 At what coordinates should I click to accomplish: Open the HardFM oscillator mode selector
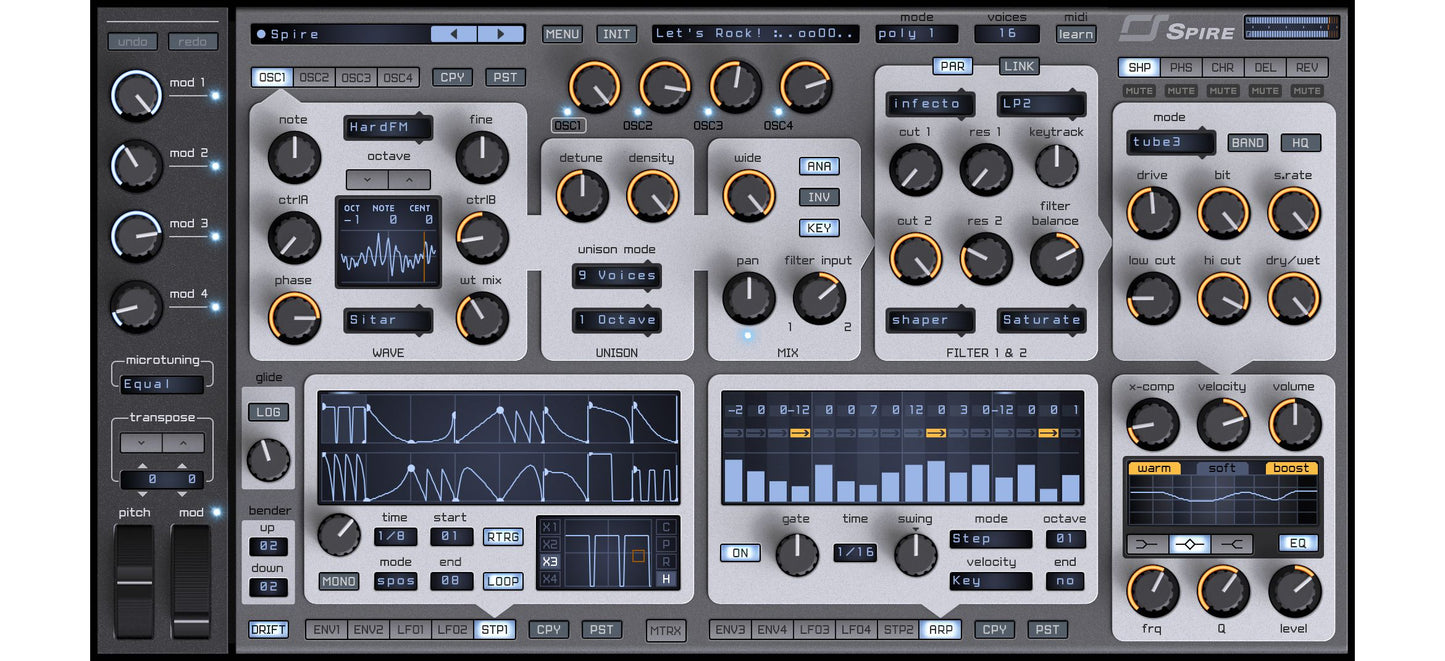click(388, 127)
